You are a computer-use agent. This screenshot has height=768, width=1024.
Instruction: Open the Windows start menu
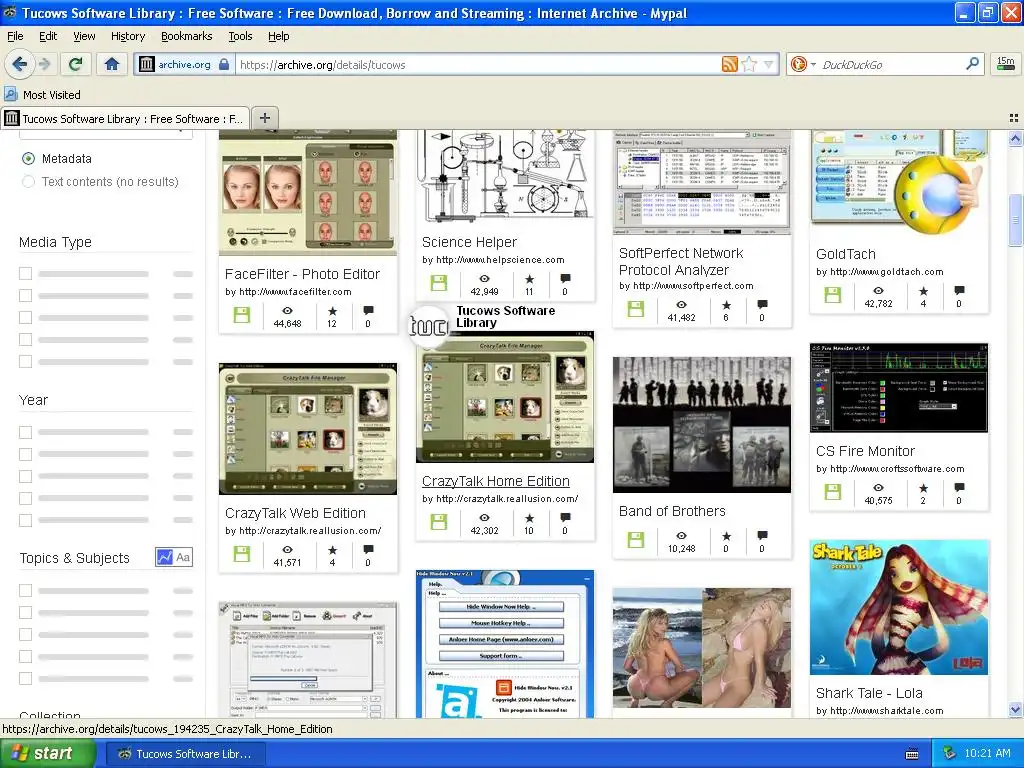[x=47, y=754]
